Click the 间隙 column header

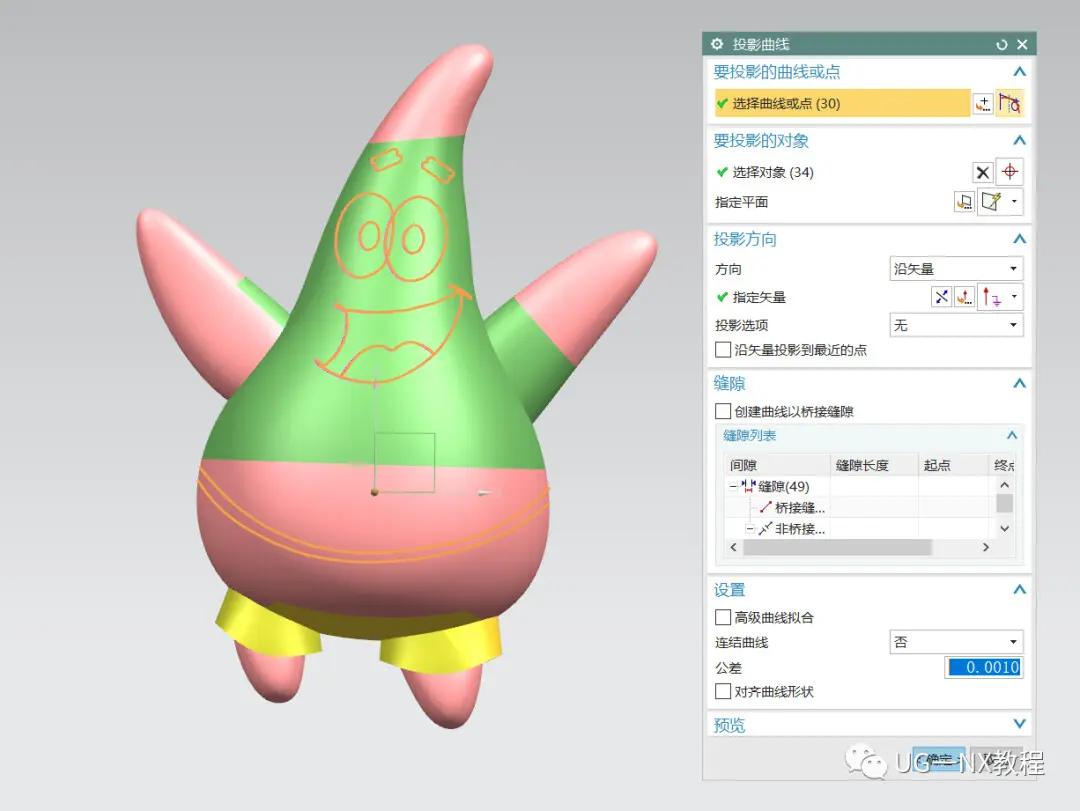point(777,465)
